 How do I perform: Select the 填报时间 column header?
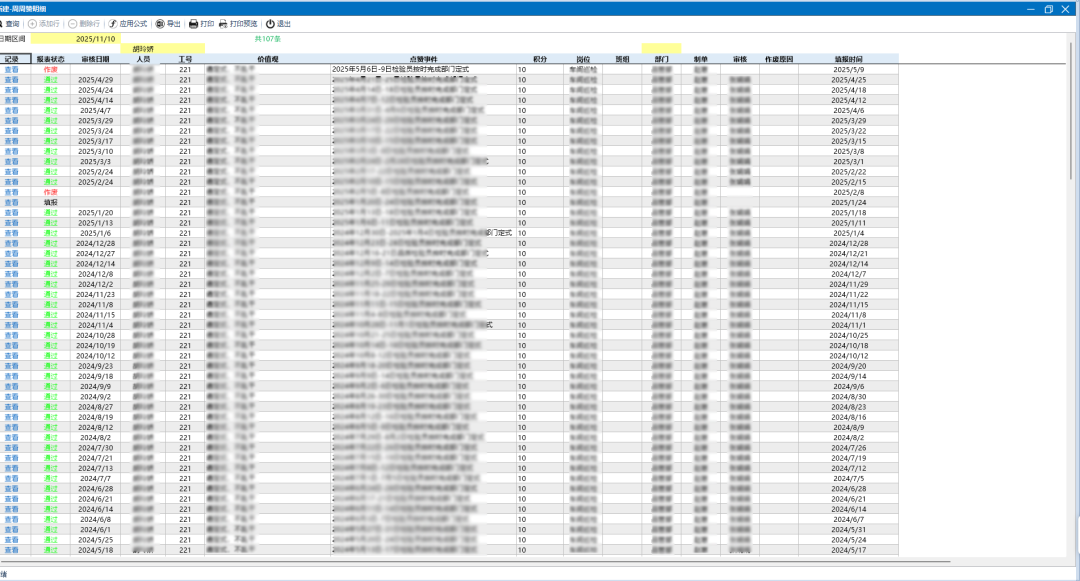click(x=849, y=59)
